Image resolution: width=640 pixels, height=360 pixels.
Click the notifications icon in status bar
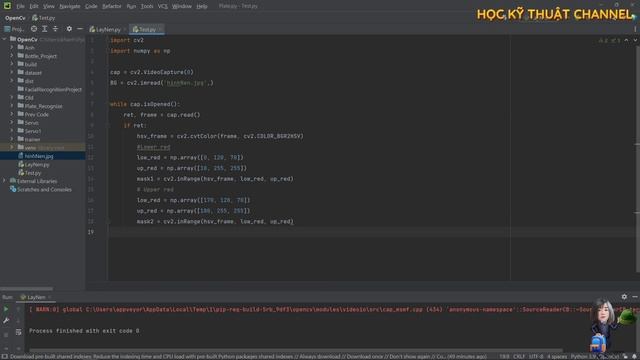pyautogui.click(x=634, y=357)
